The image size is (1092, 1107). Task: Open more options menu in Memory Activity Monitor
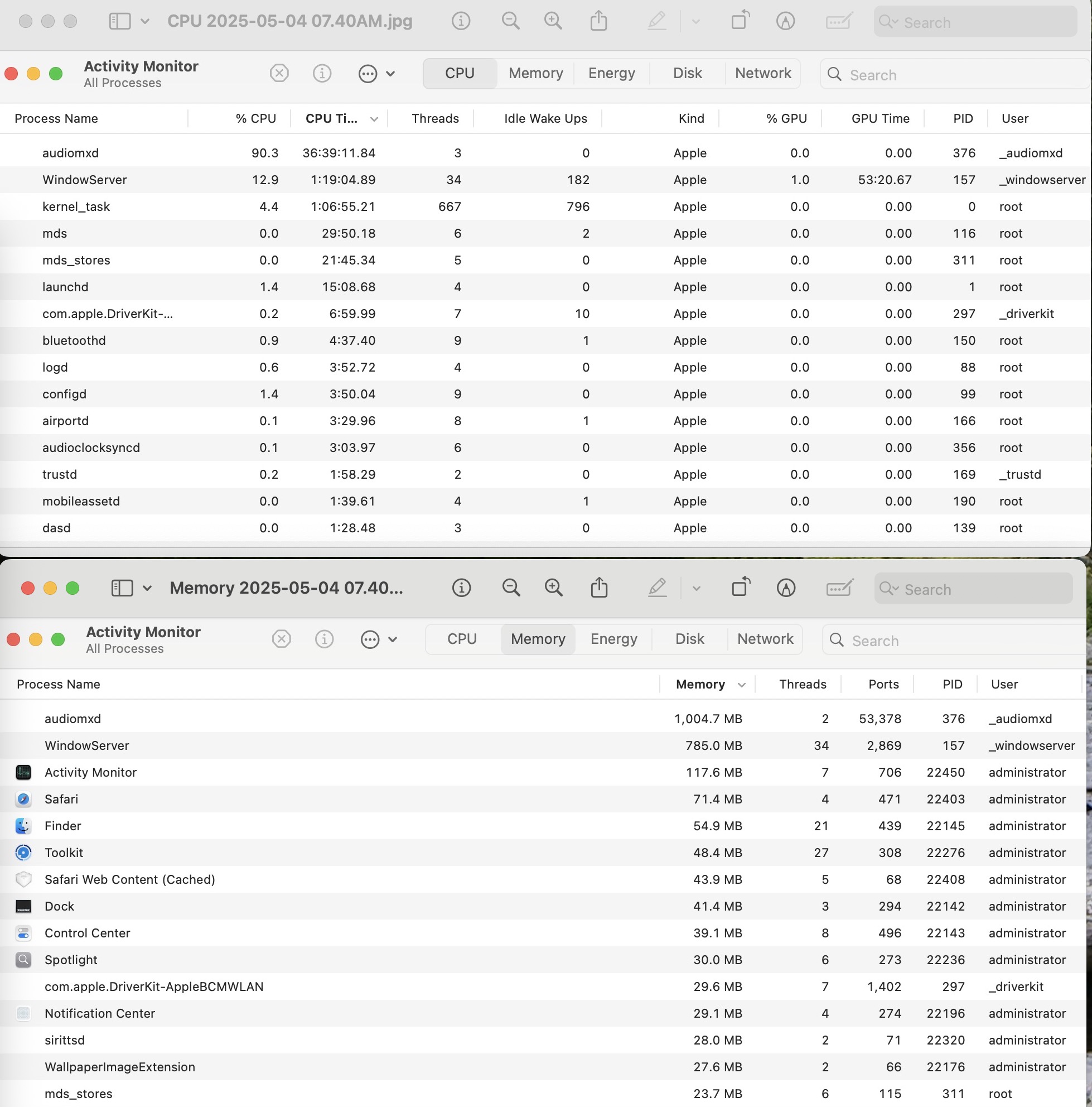(379, 639)
